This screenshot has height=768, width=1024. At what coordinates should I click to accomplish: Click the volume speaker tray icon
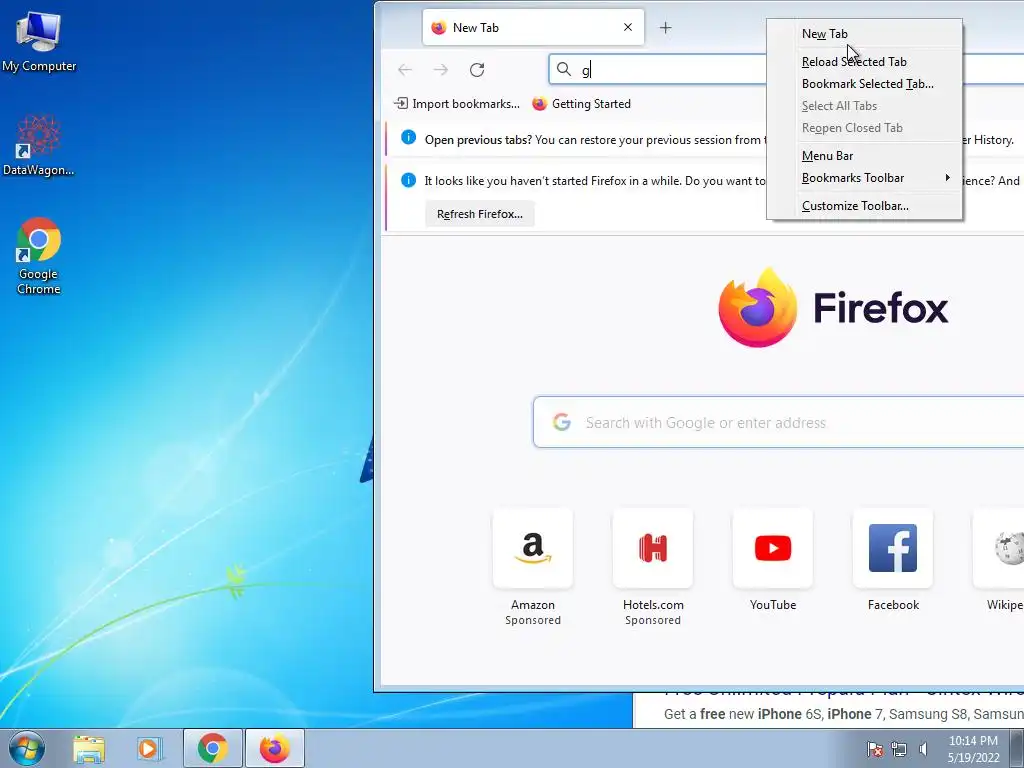click(923, 748)
